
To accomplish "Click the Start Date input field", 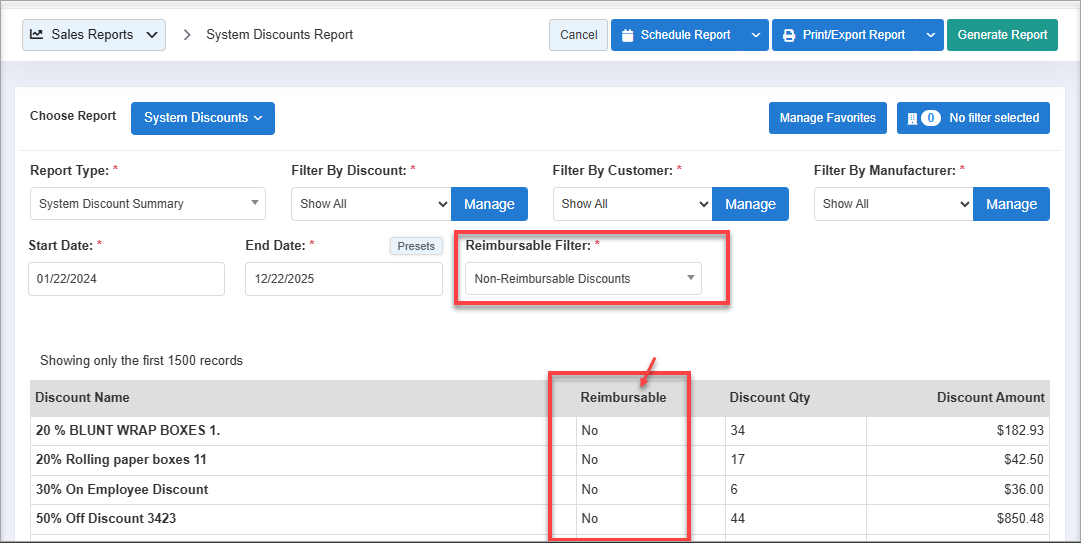I will (126, 279).
